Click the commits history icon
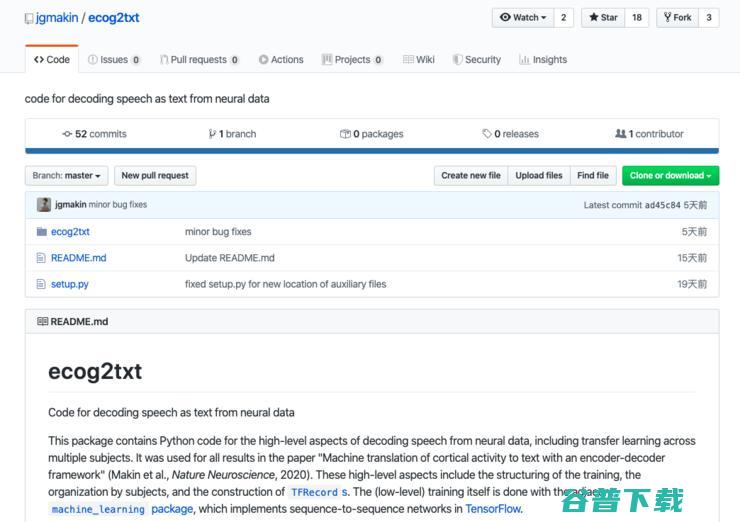The image size is (740, 522). tap(67, 134)
